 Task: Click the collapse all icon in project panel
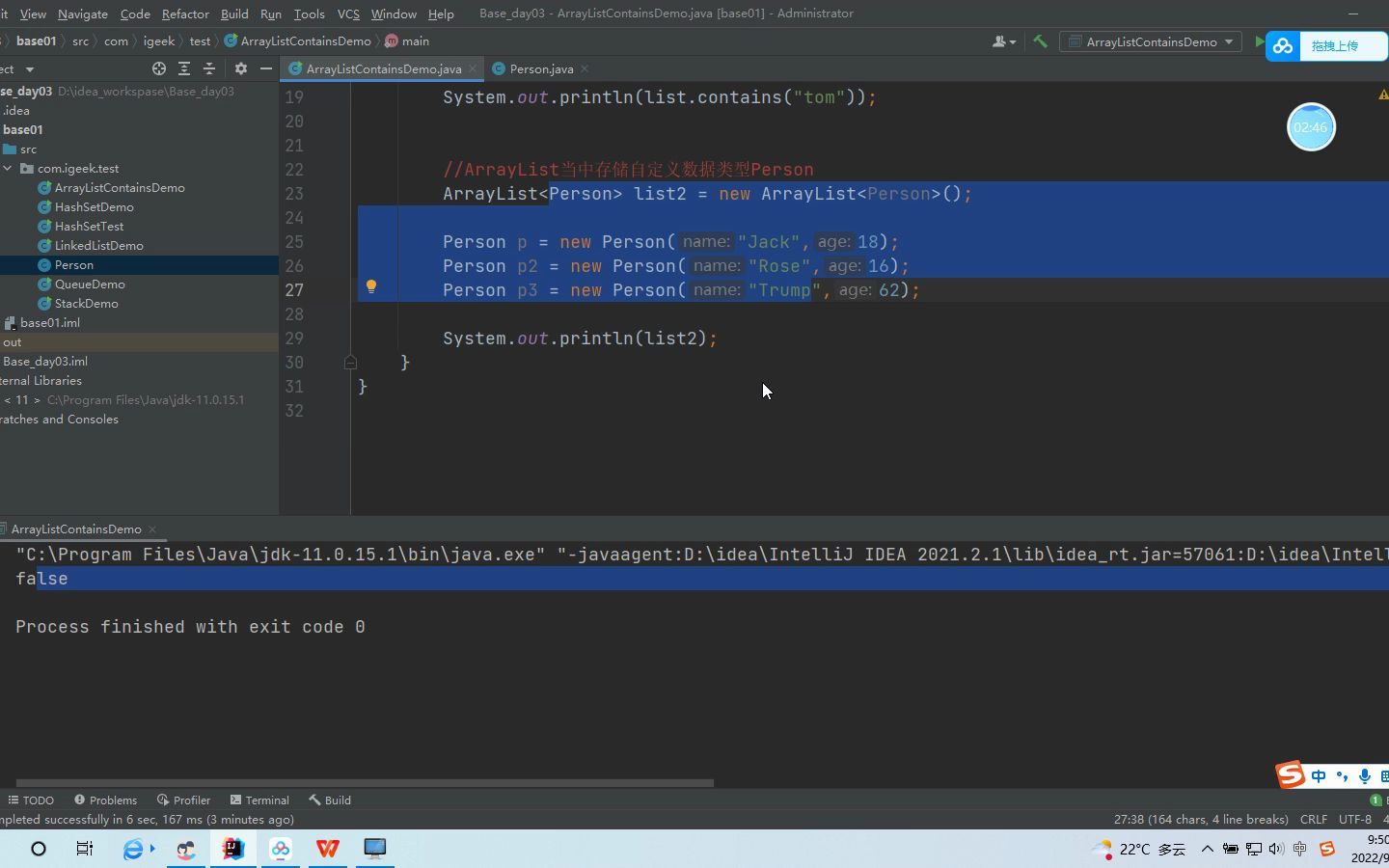[209, 68]
